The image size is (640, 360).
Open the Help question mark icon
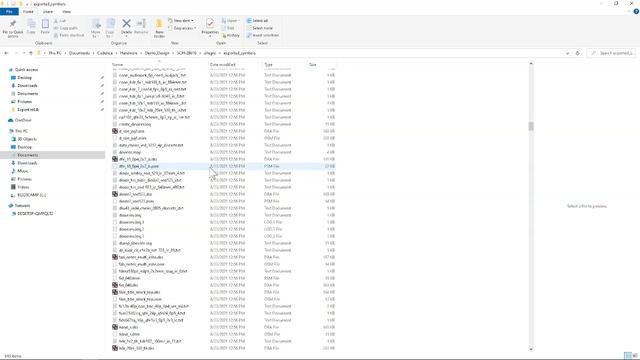click(636, 11)
